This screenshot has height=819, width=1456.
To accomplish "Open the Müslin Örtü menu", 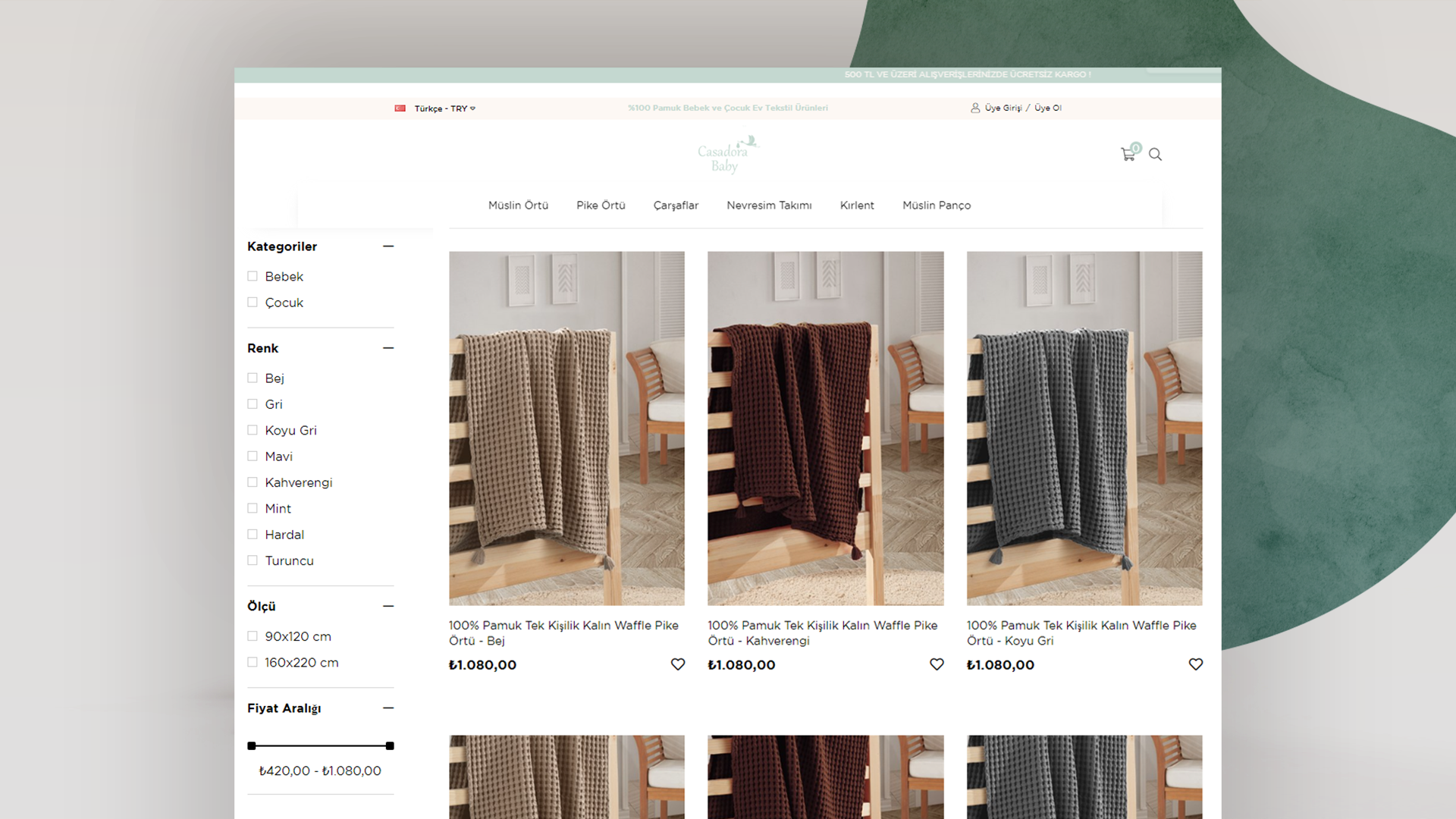I will coord(518,206).
